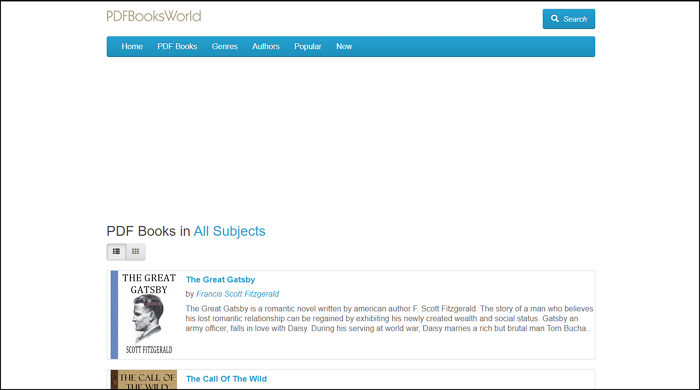Screen dimensions: 700x390
Task: Browse the Genres menu item
Action: pos(225,46)
